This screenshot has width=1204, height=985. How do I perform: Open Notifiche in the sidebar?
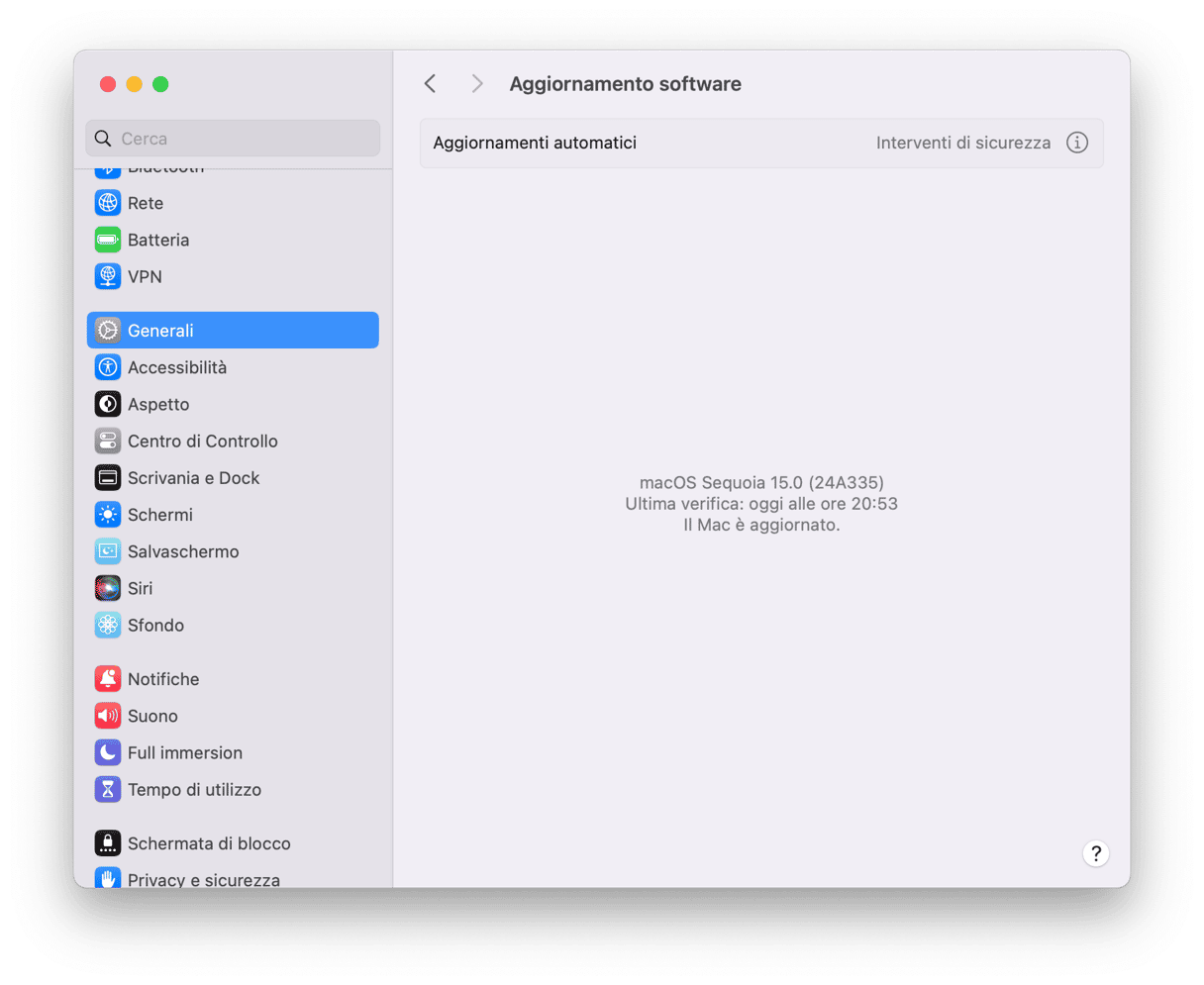pos(163,679)
